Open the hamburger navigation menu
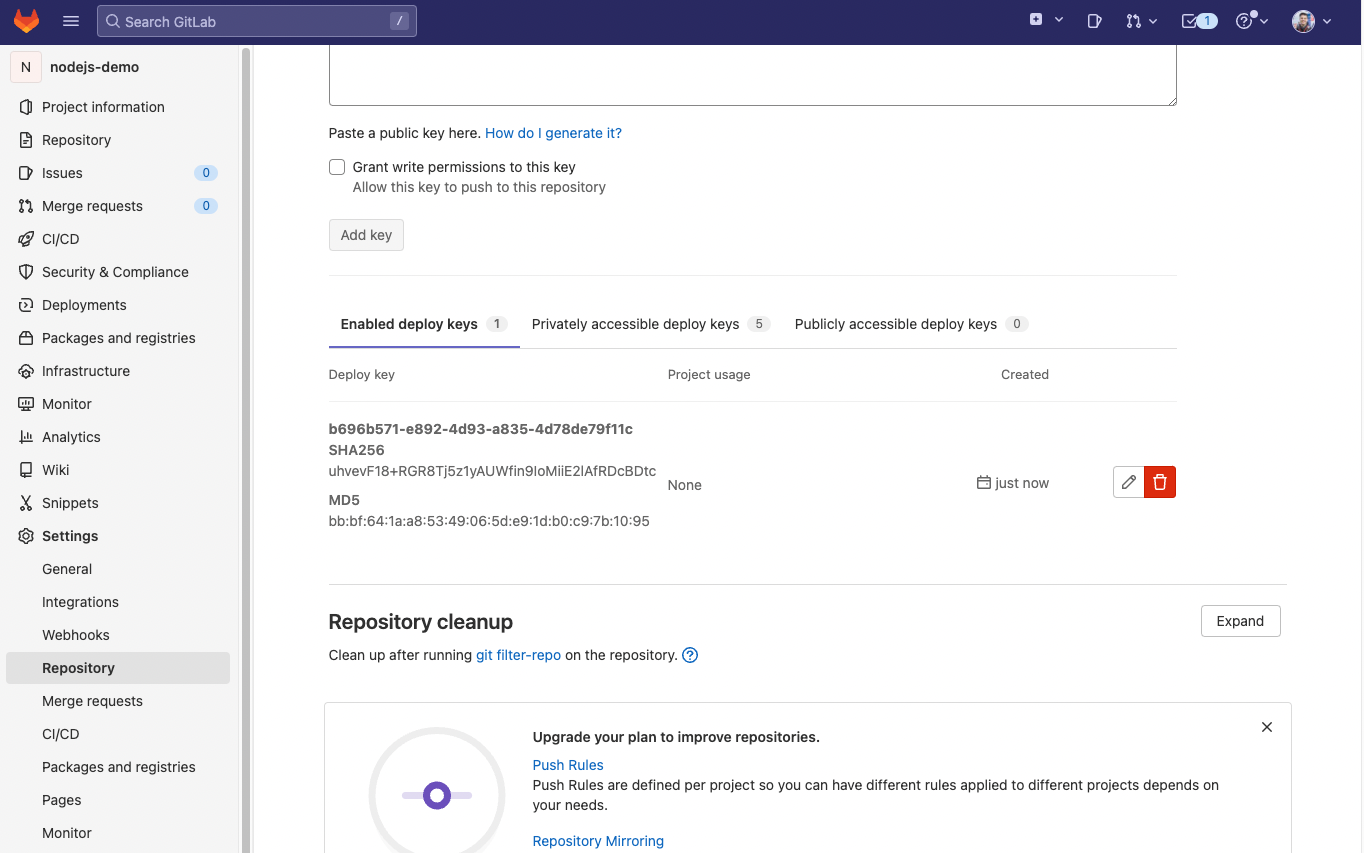1364x853 pixels. [70, 21]
